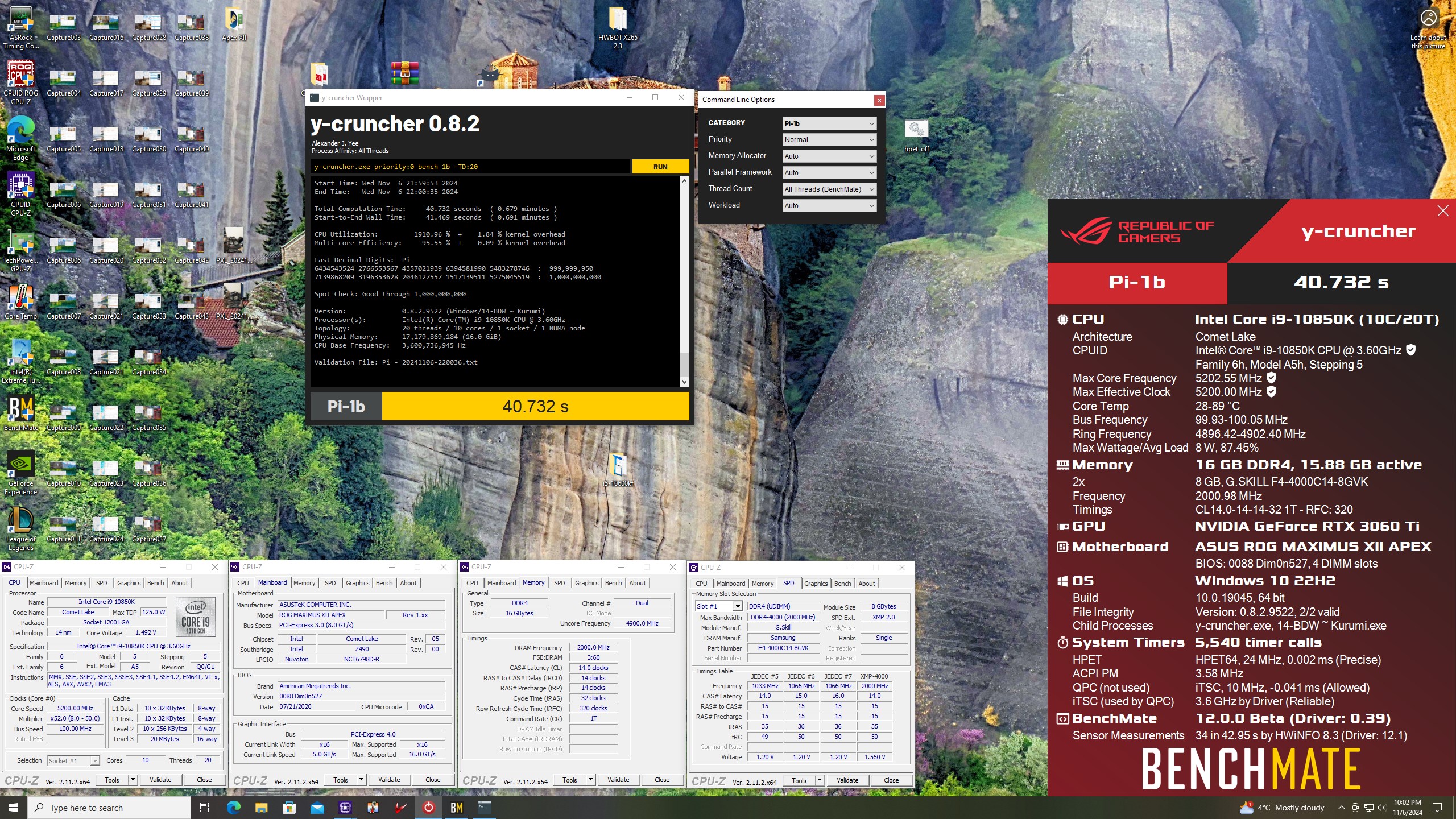Open the Apex XII desktop icon

[x=234, y=24]
